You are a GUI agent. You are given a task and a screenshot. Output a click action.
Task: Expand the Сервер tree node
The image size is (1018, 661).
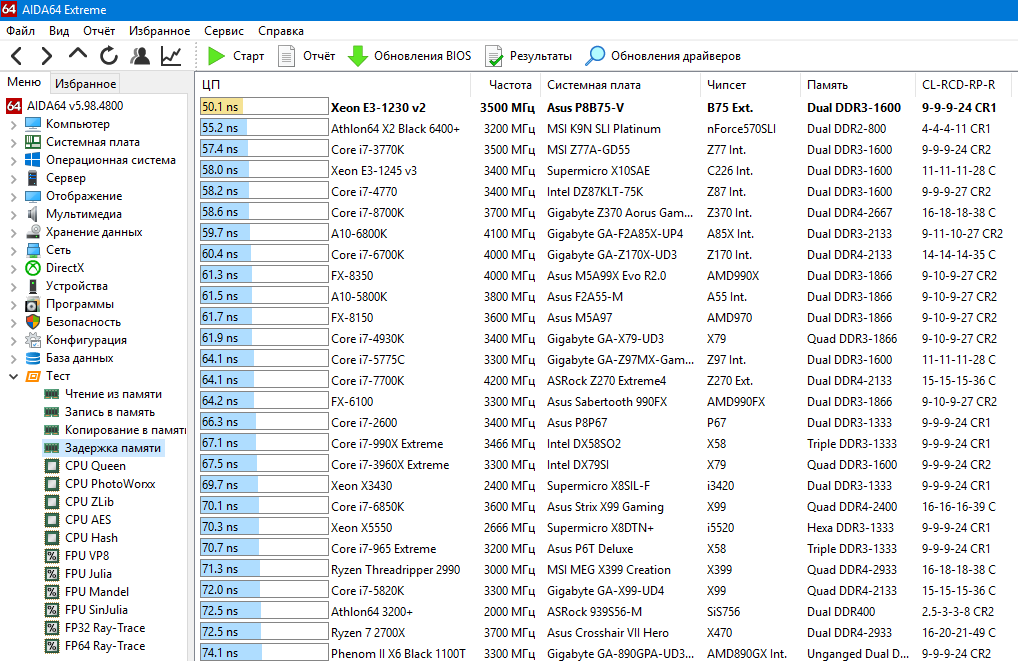tap(14, 178)
